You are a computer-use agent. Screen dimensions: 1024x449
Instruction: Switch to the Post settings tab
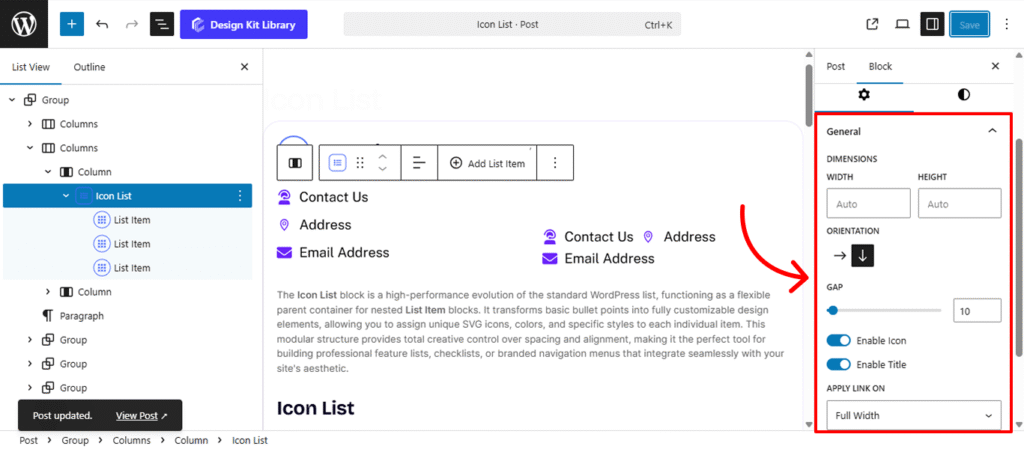click(x=835, y=66)
